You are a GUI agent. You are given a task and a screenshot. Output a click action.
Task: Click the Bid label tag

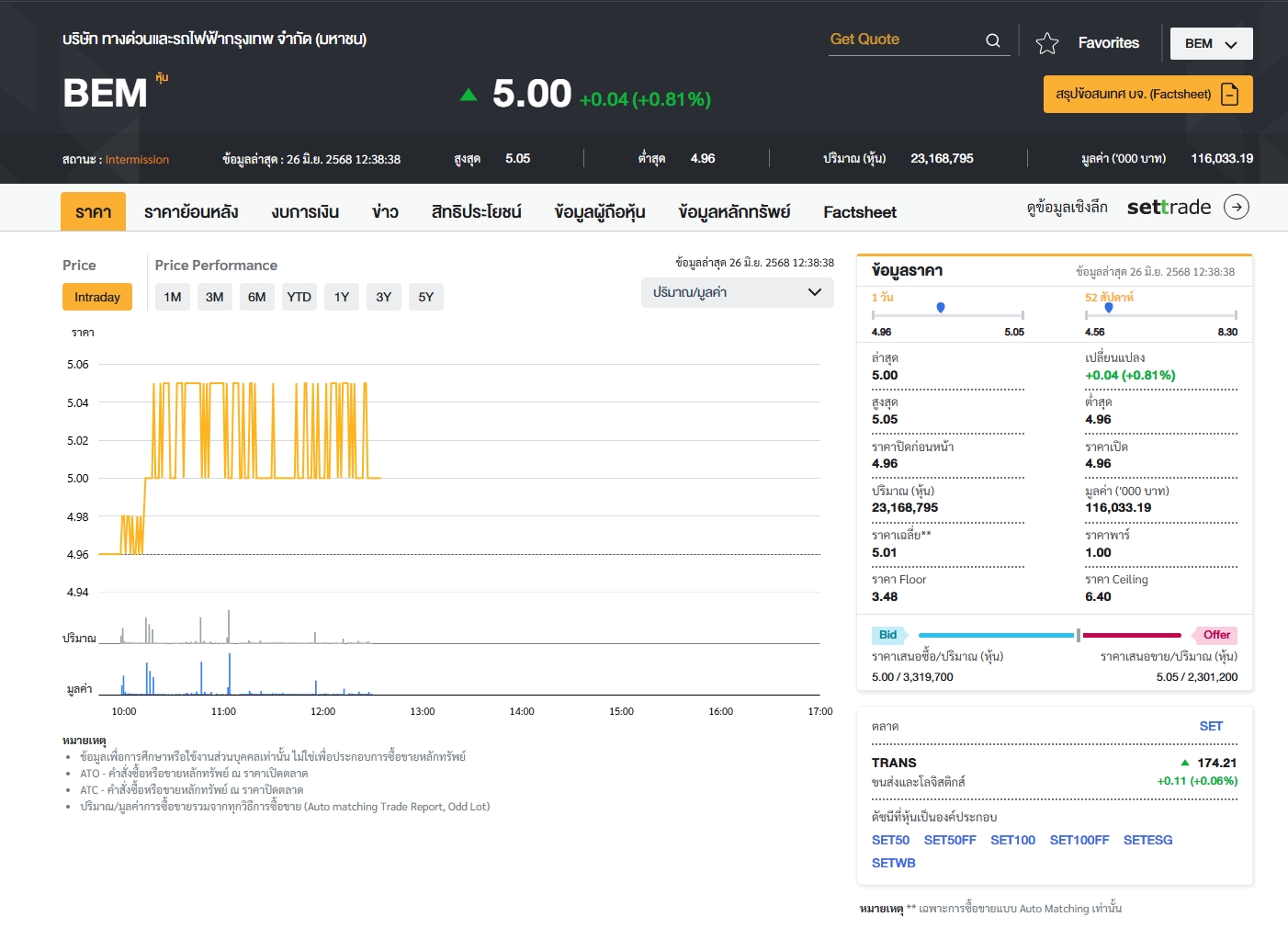click(888, 635)
